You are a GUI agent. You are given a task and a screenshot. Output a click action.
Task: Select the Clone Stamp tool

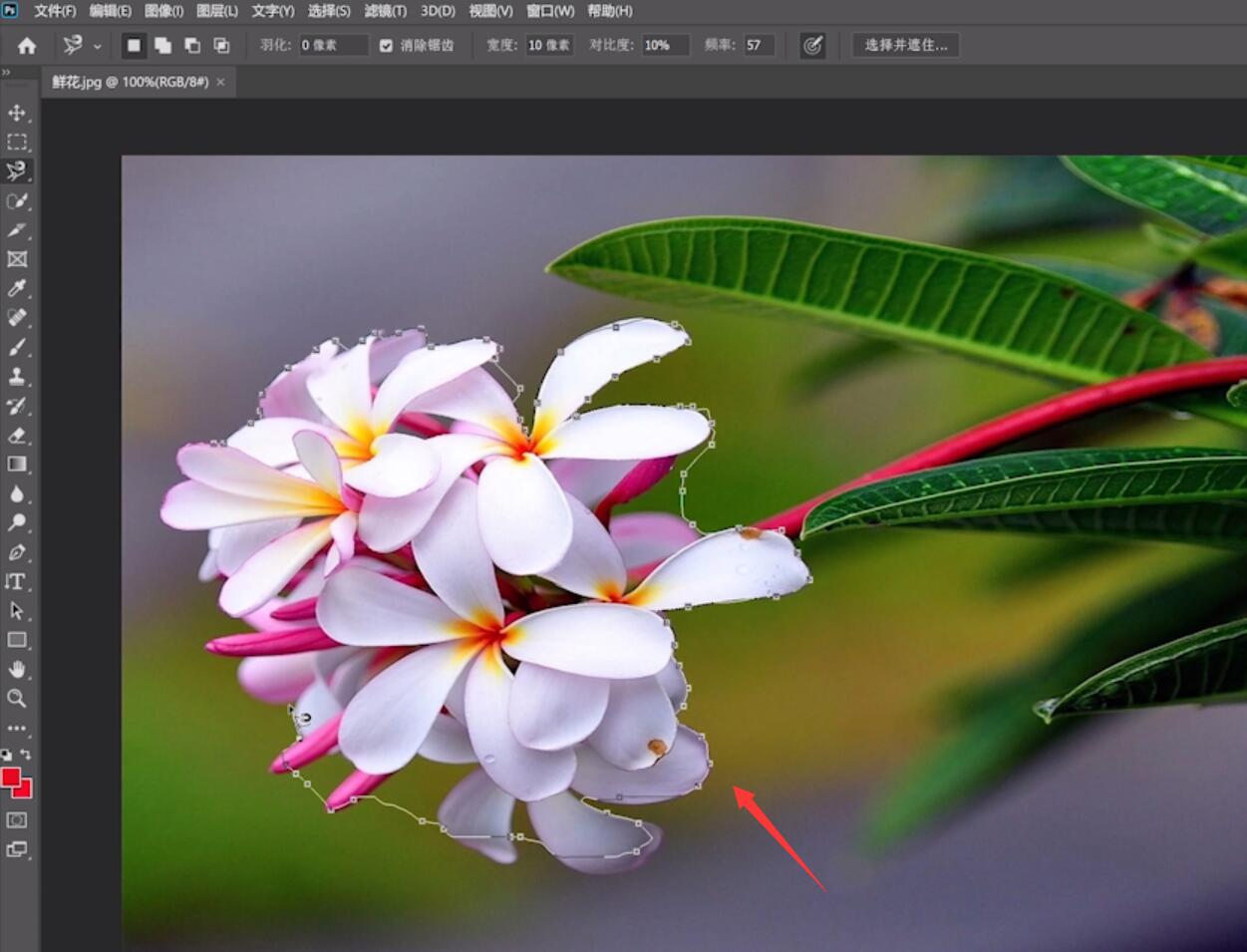17,377
